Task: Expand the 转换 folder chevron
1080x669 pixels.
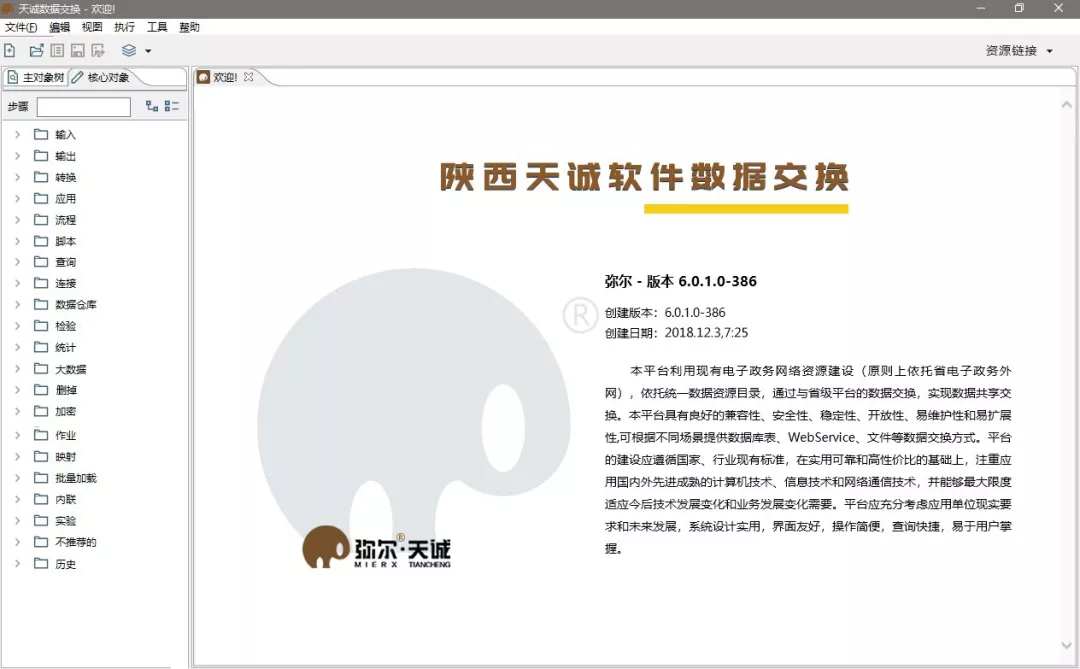Action: click(x=17, y=177)
